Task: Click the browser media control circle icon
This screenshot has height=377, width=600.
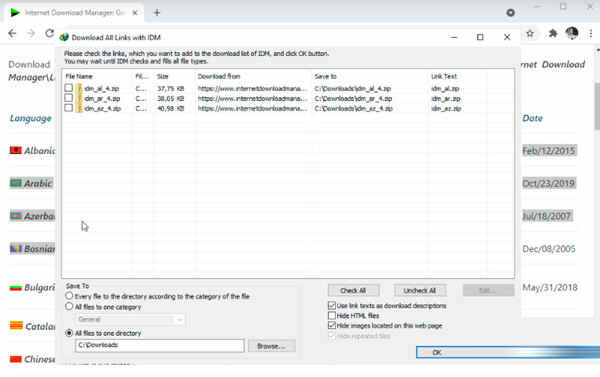Action: tap(510, 13)
